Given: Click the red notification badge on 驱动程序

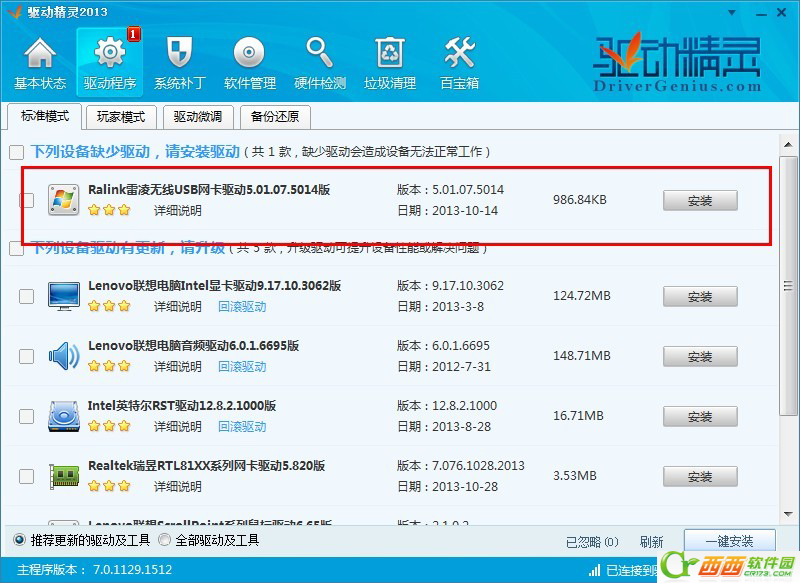Looking at the screenshot, I should click(x=134, y=34).
